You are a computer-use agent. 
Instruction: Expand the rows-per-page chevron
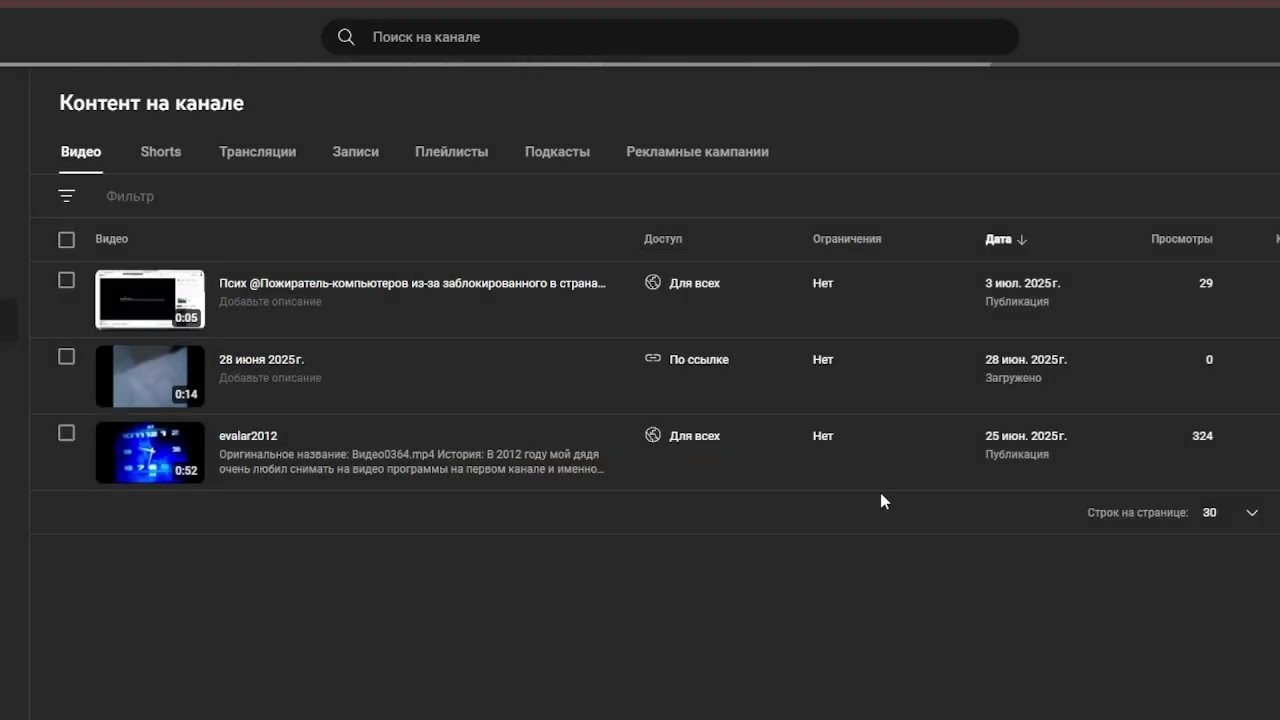(x=1252, y=513)
